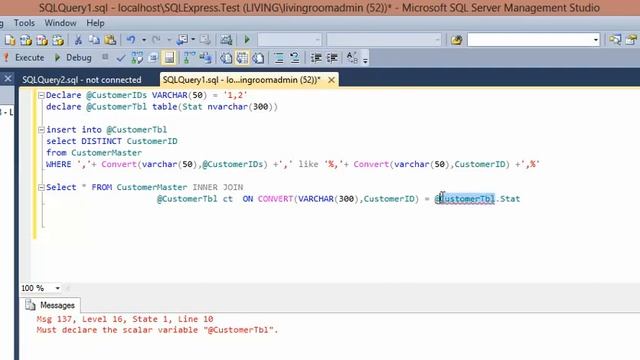Click the '.Stat' text at line end

point(508,199)
